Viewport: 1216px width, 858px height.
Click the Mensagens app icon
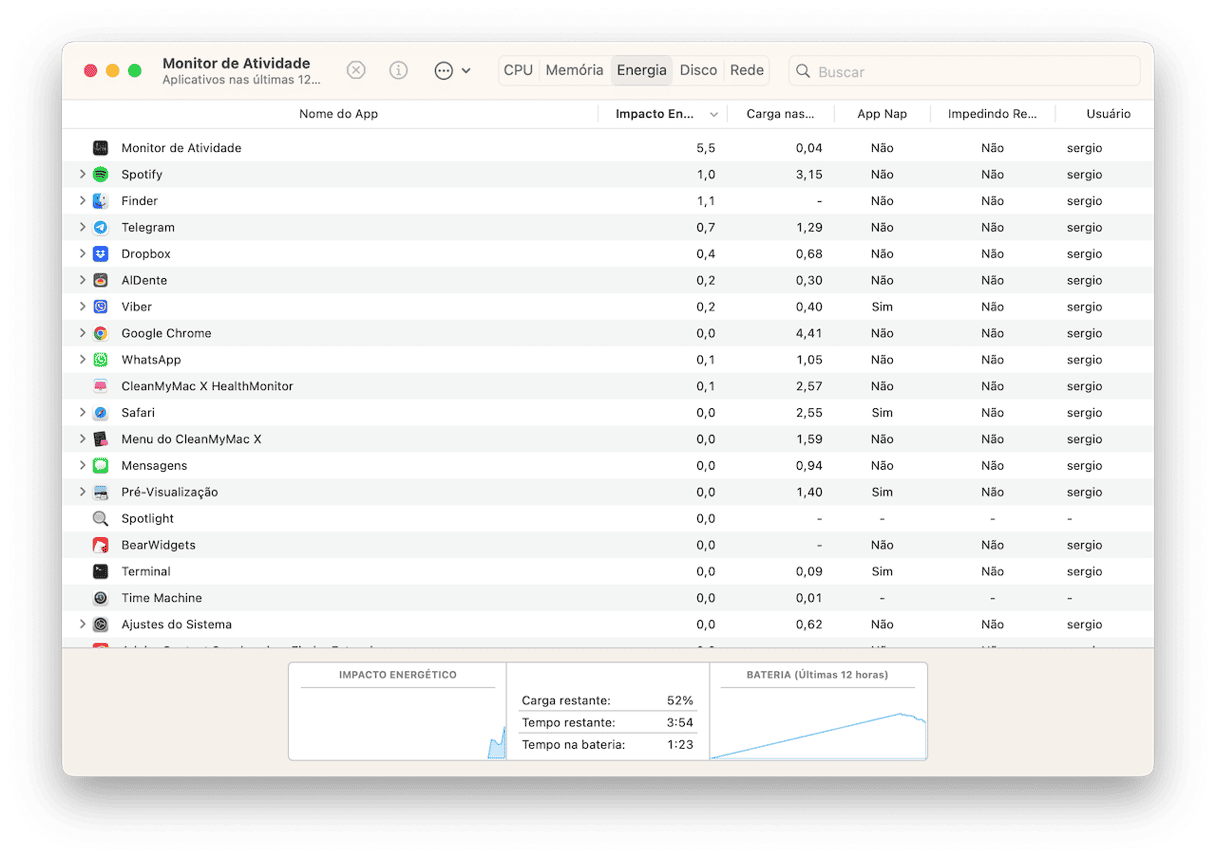100,466
